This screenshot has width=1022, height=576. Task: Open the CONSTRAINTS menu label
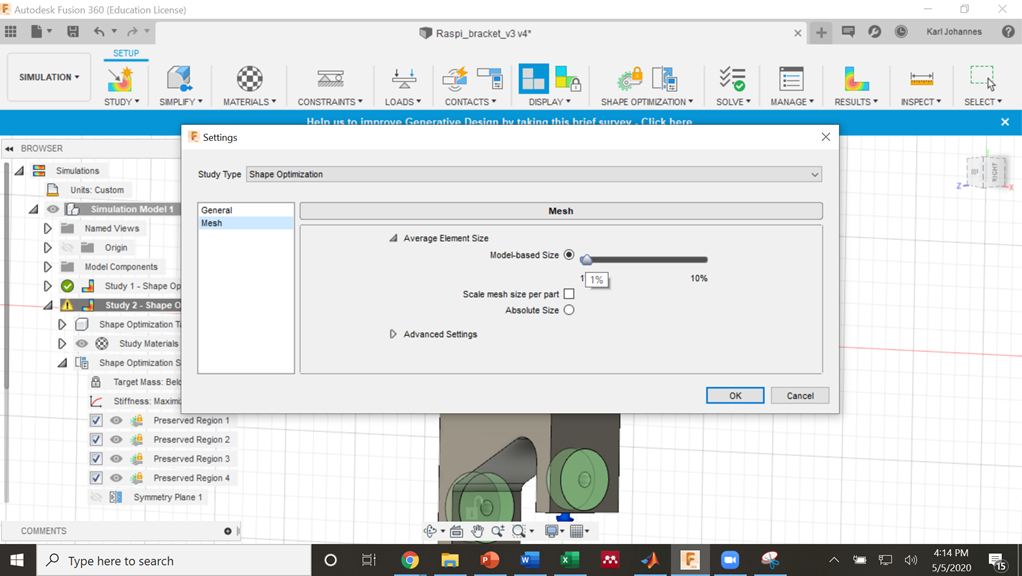pyautogui.click(x=330, y=102)
